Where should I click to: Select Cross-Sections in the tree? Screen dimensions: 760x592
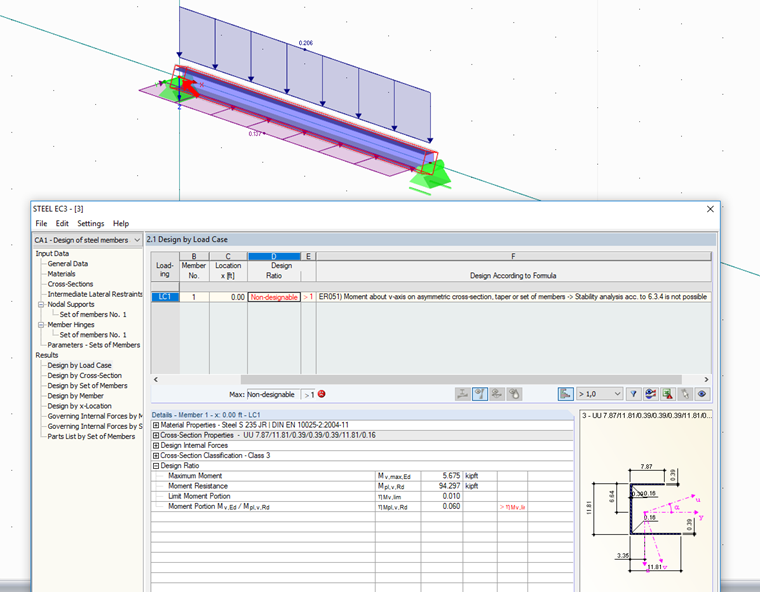point(70,284)
